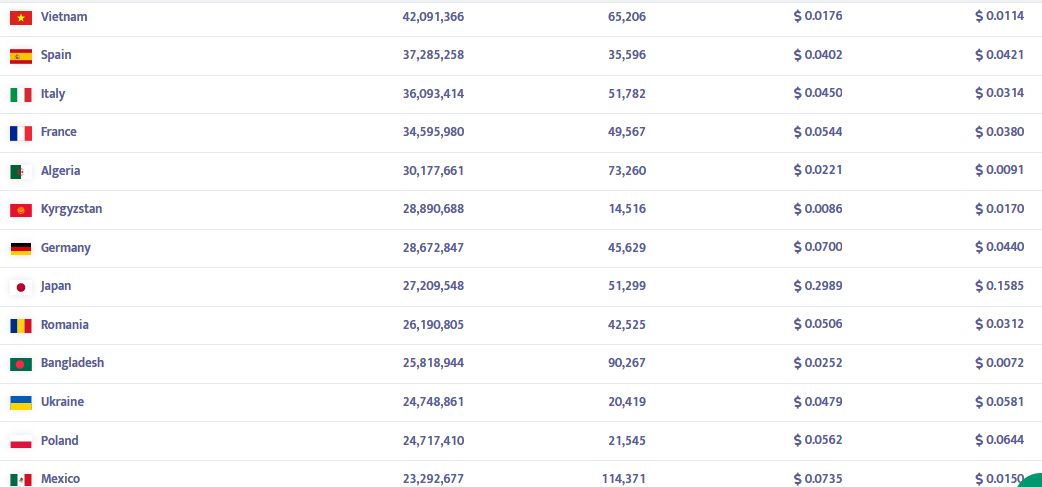Screen dimensions: 1042x487
Task: Open the Poland country link
Action: pyautogui.click(x=59, y=441)
